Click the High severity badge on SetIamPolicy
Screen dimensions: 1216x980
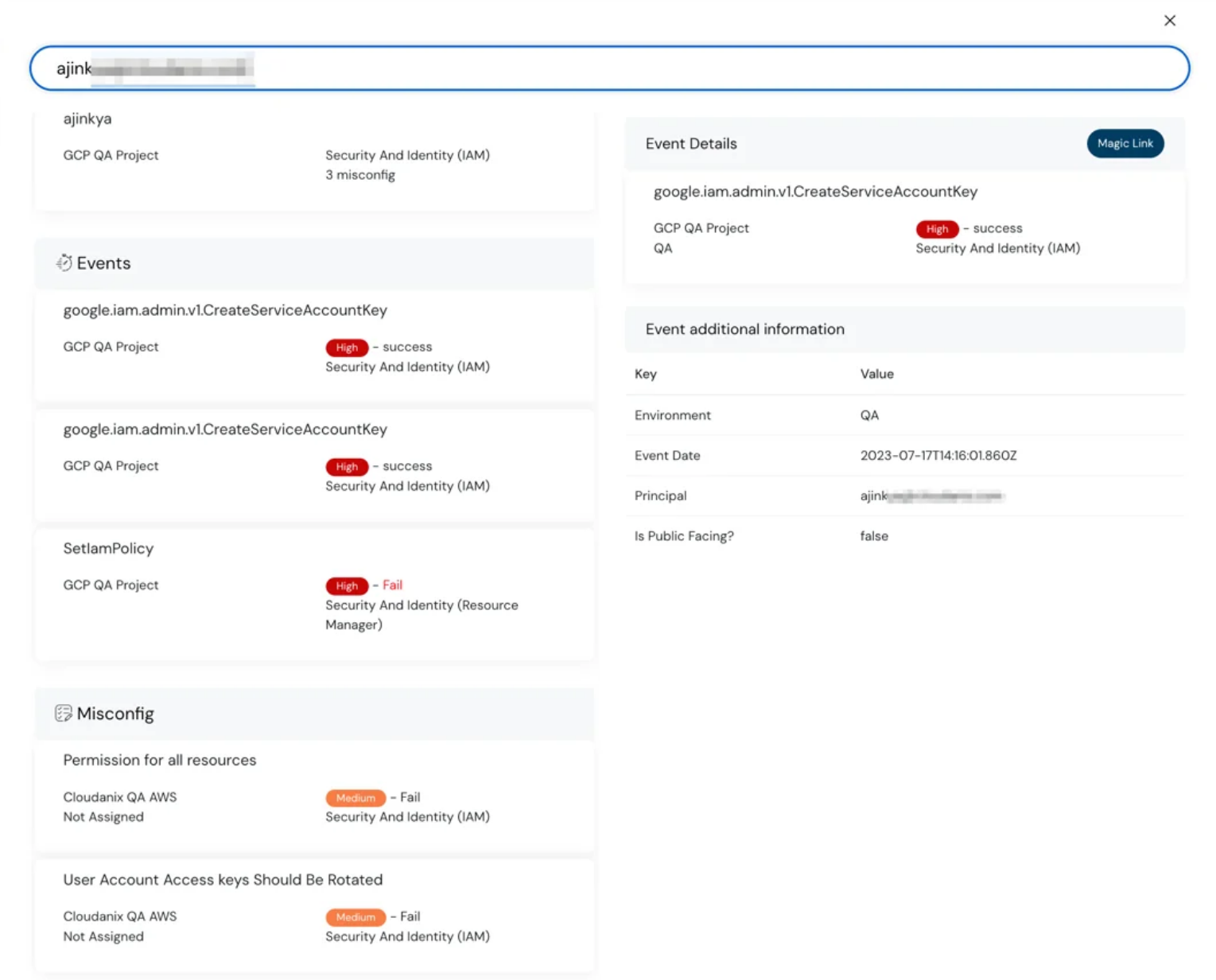tap(346, 585)
